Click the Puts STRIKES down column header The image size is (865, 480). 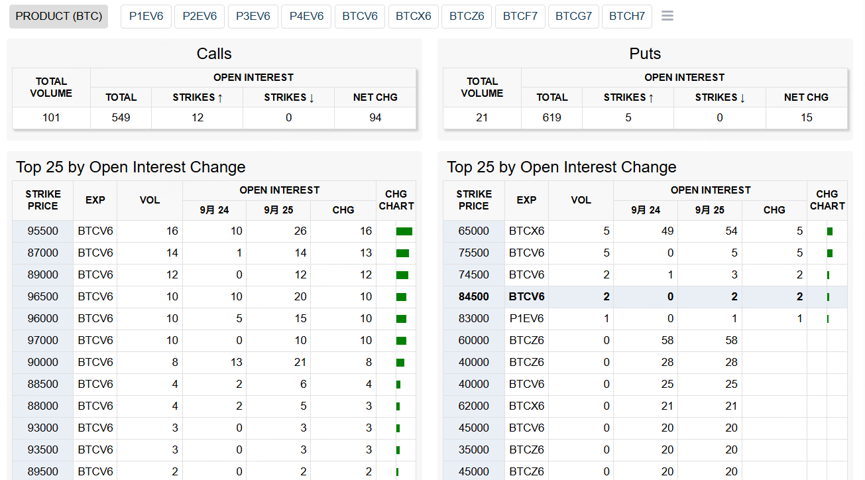pyautogui.click(x=719, y=97)
